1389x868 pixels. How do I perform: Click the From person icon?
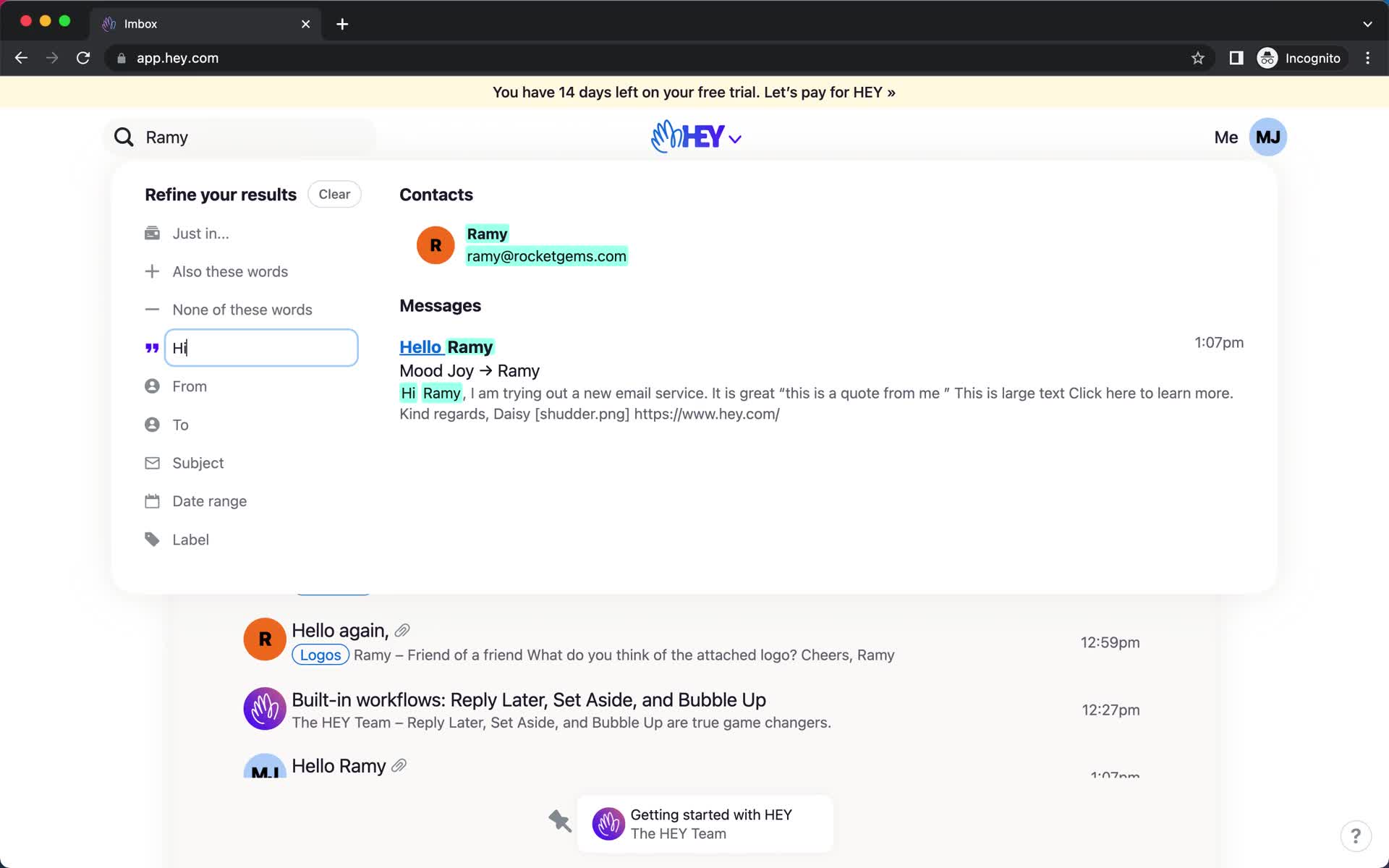tap(152, 386)
